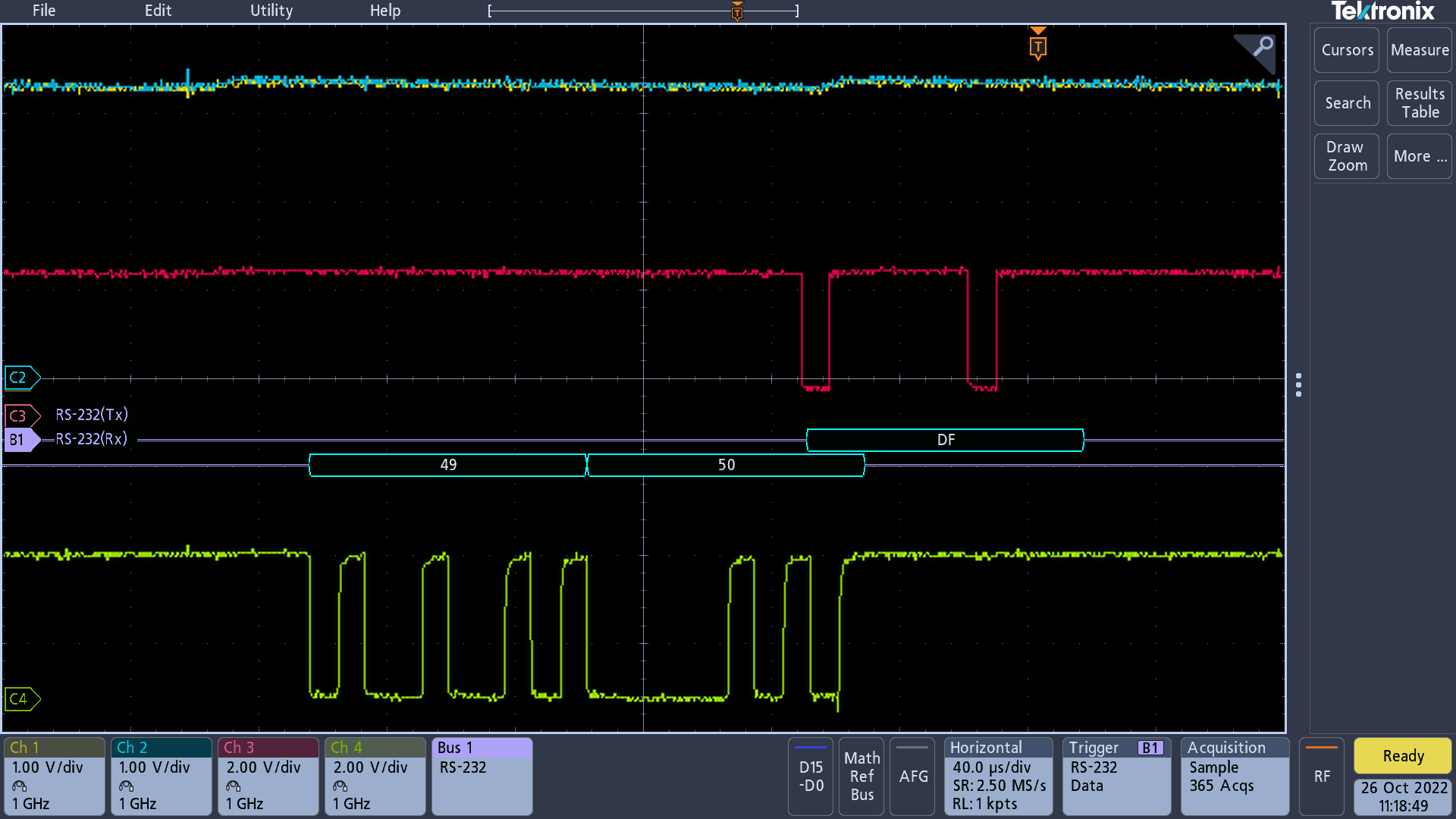Open the Utility menu

pos(271,11)
